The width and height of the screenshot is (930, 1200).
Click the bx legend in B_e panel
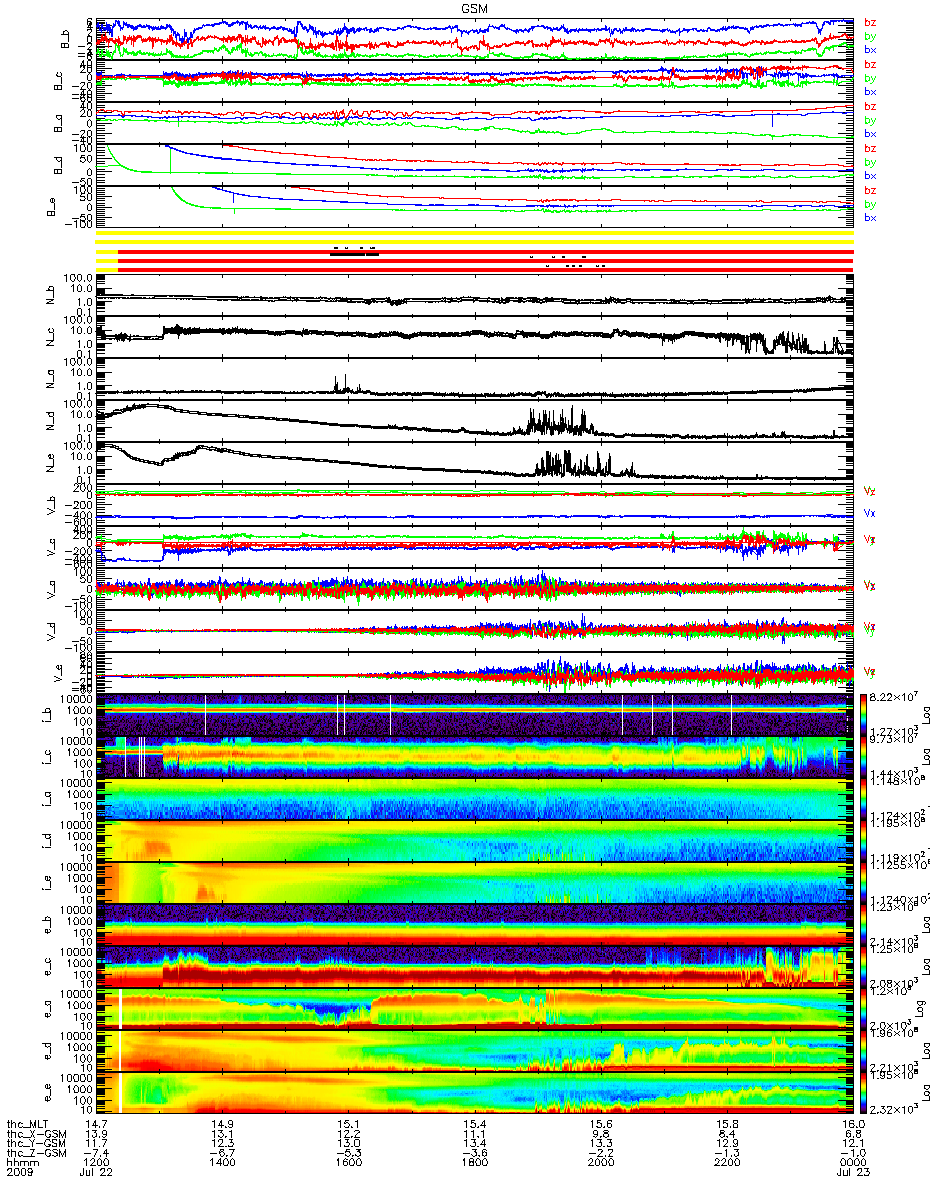click(x=870, y=218)
